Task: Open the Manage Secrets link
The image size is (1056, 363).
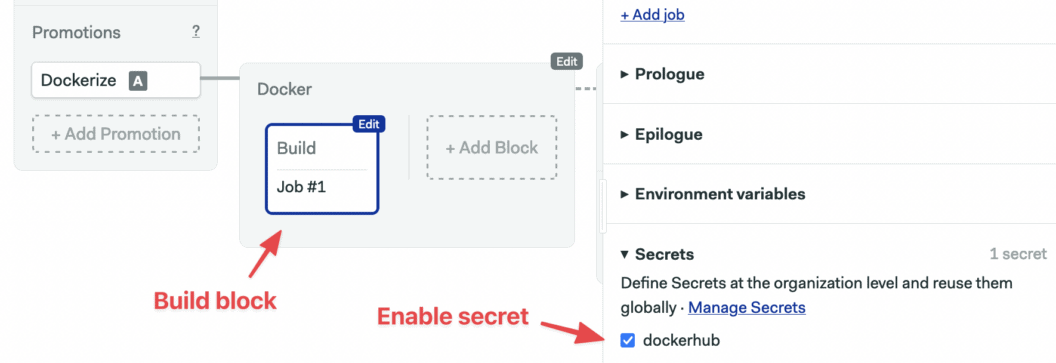Action: (747, 308)
